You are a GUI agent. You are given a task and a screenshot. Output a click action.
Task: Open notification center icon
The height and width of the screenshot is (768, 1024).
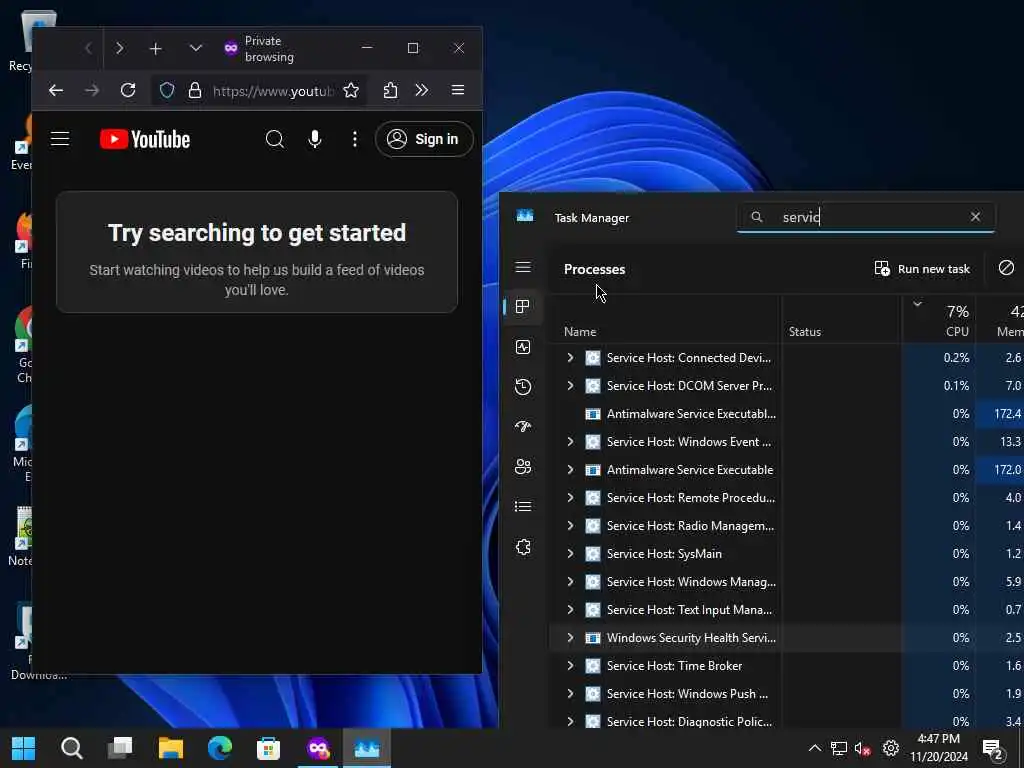(x=993, y=750)
